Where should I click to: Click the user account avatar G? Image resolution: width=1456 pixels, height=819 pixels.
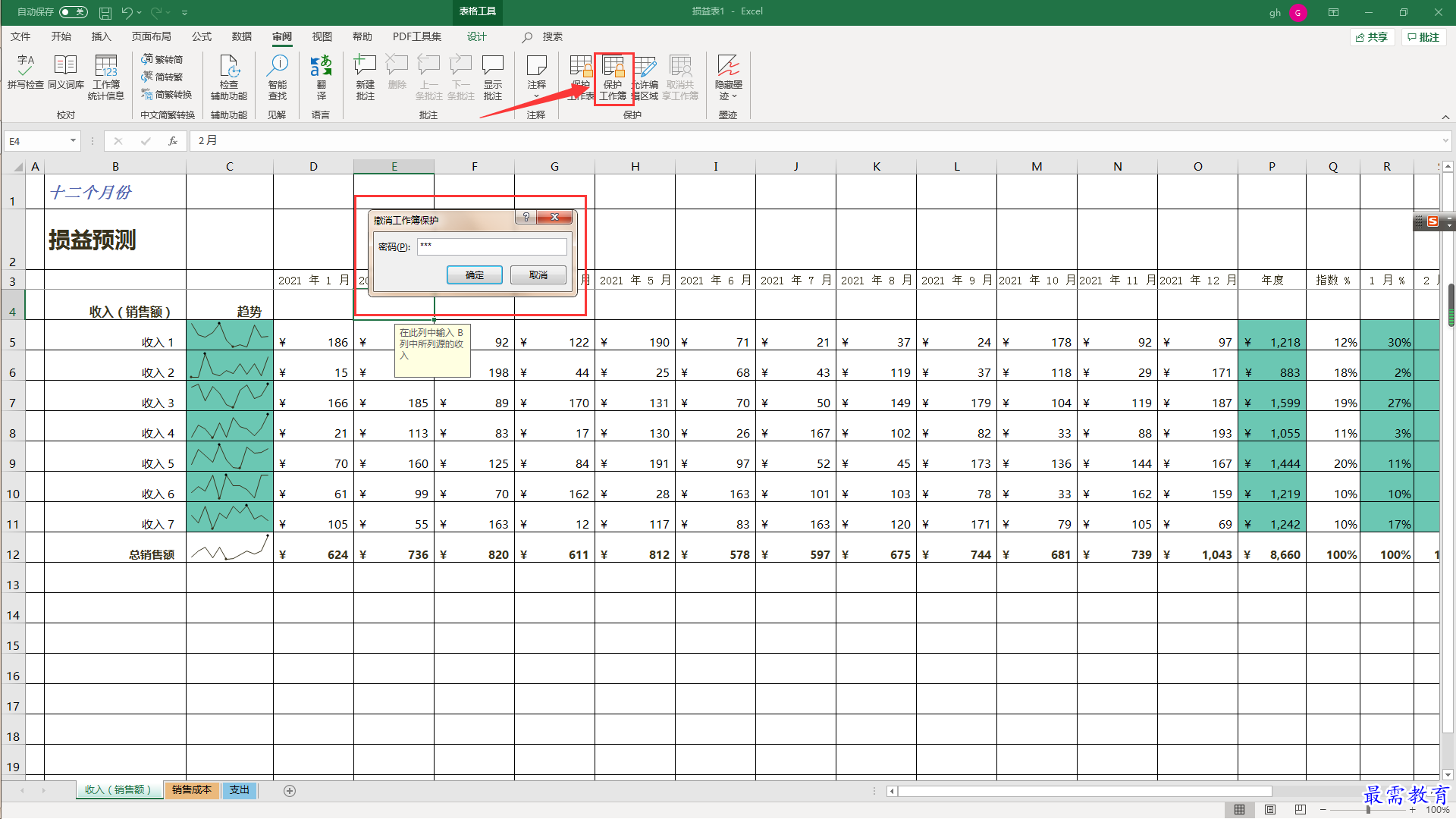pos(1298,12)
